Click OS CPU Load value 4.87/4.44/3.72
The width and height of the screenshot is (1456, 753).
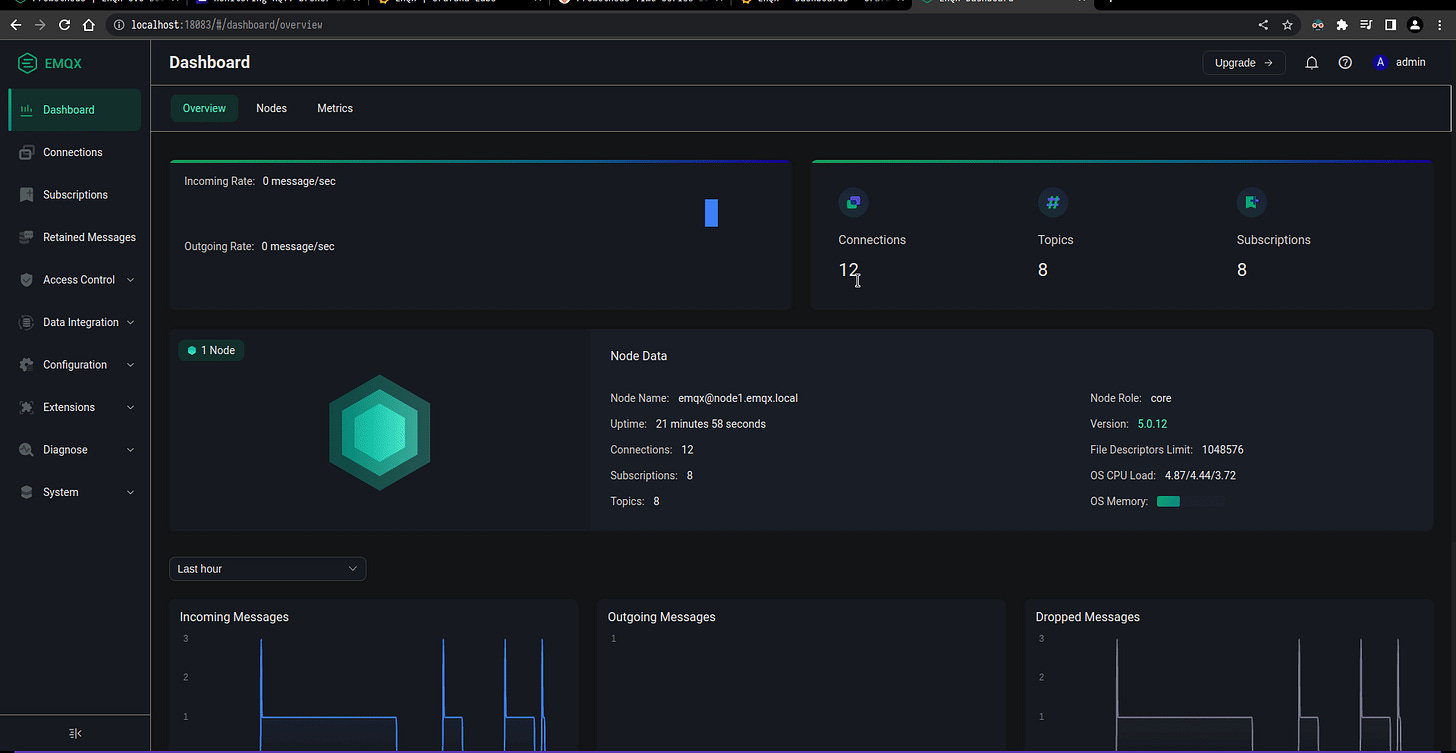click(1200, 476)
